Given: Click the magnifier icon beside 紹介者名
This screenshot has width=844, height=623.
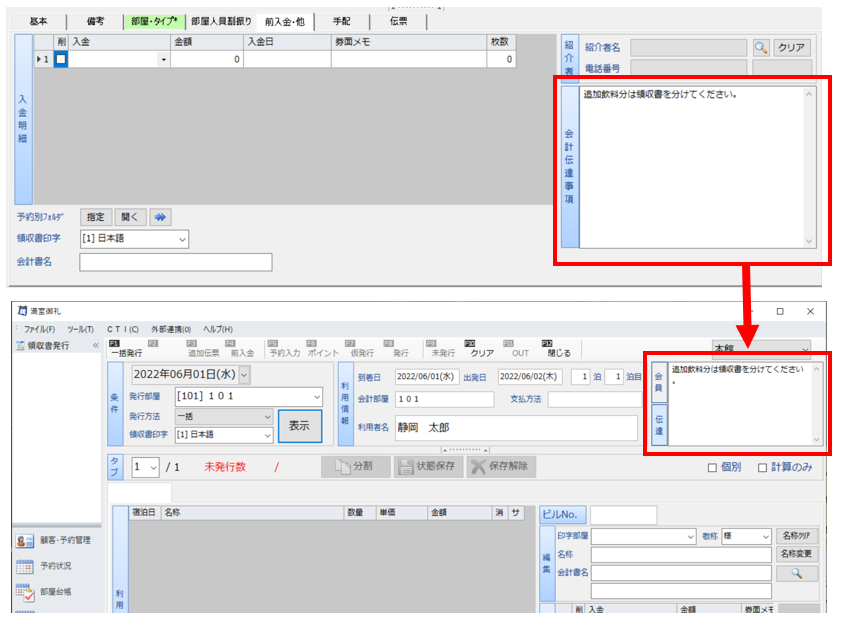Looking at the screenshot, I should tap(761, 47).
